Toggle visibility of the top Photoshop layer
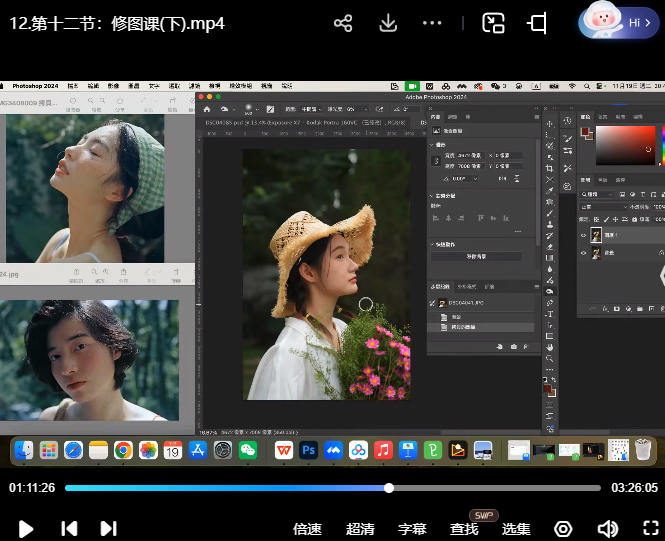Image resolution: width=665 pixels, height=541 pixels. point(584,236)
